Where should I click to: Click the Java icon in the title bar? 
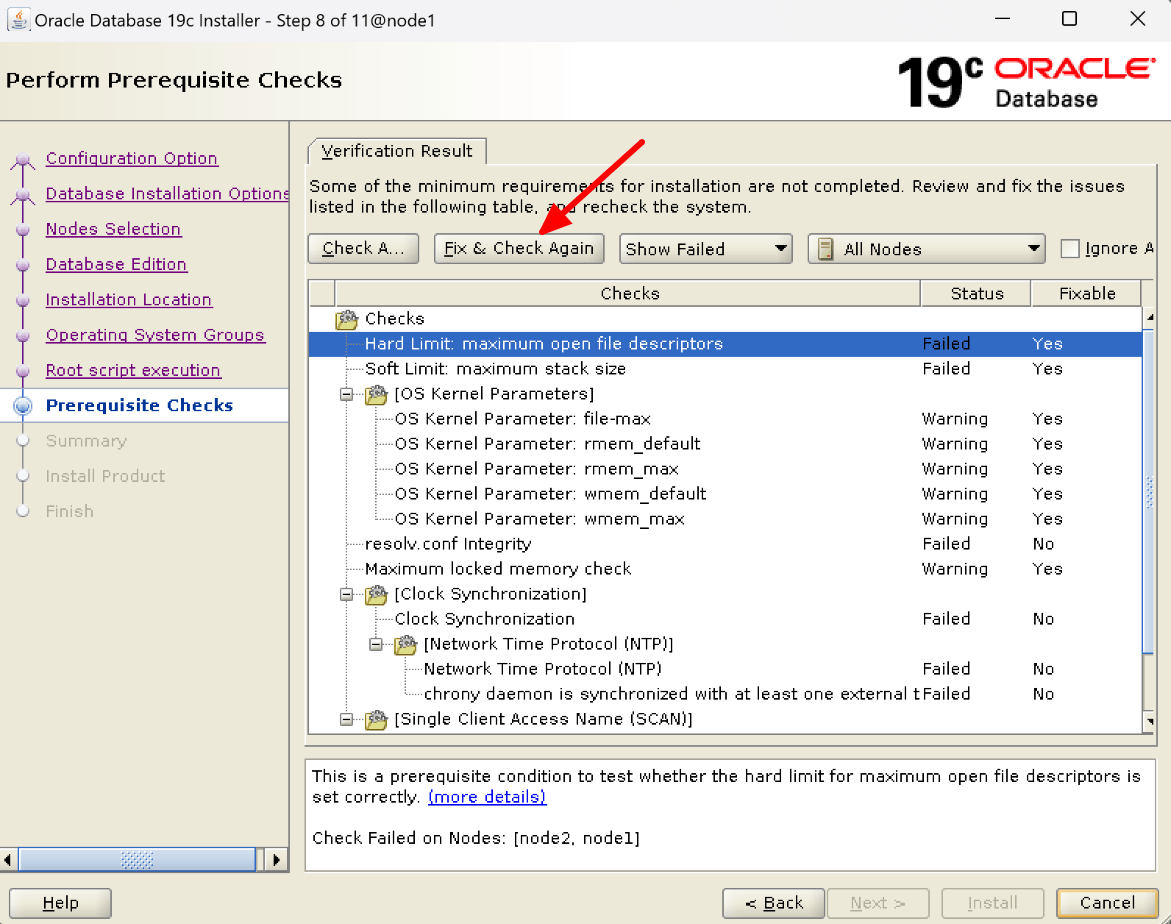point(18,19)
